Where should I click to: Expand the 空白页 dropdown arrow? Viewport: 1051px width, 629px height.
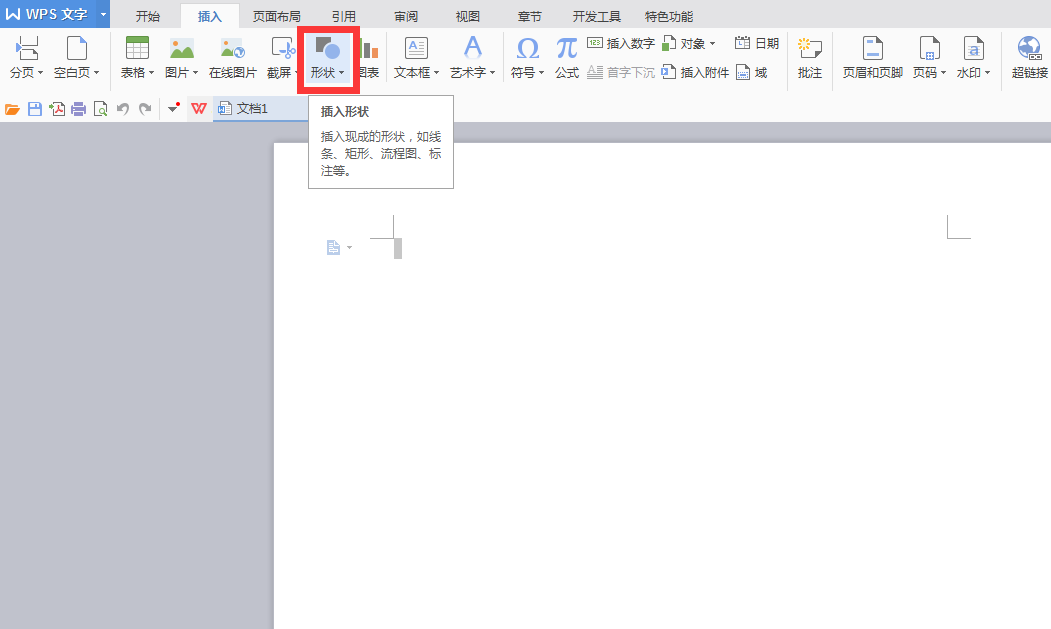pos(97,72)
